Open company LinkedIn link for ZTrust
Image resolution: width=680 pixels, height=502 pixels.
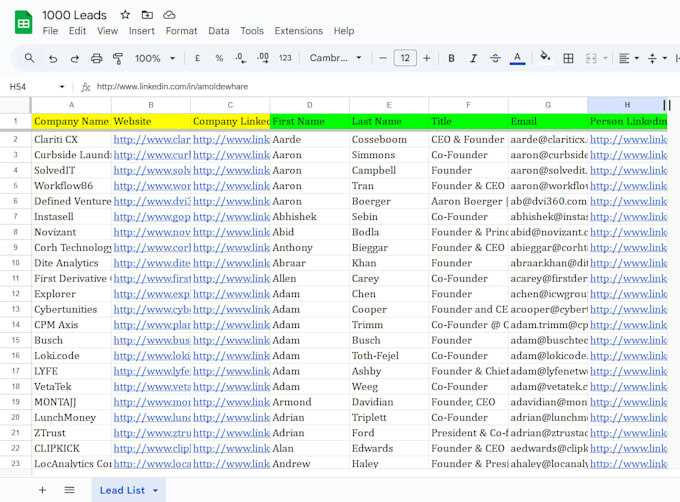(x=232, y=433)
